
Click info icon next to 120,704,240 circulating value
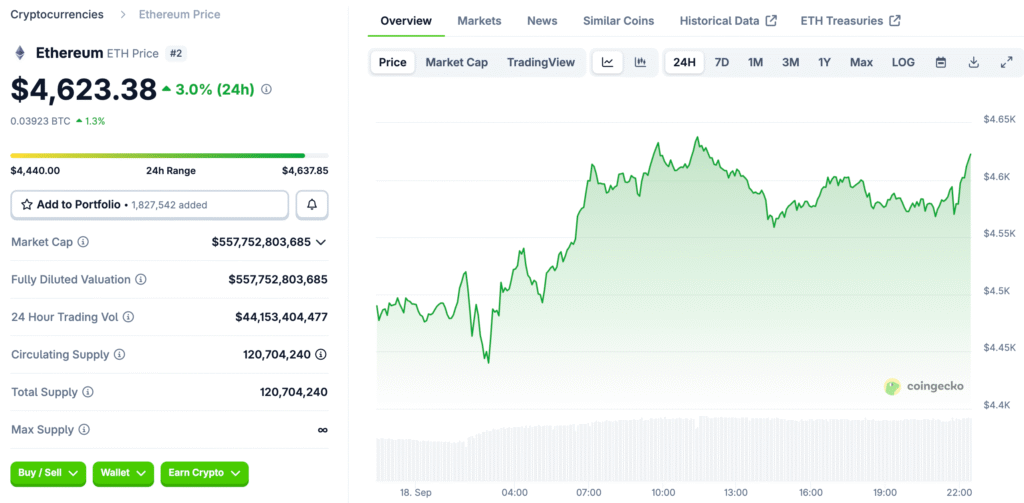point(321,355)
